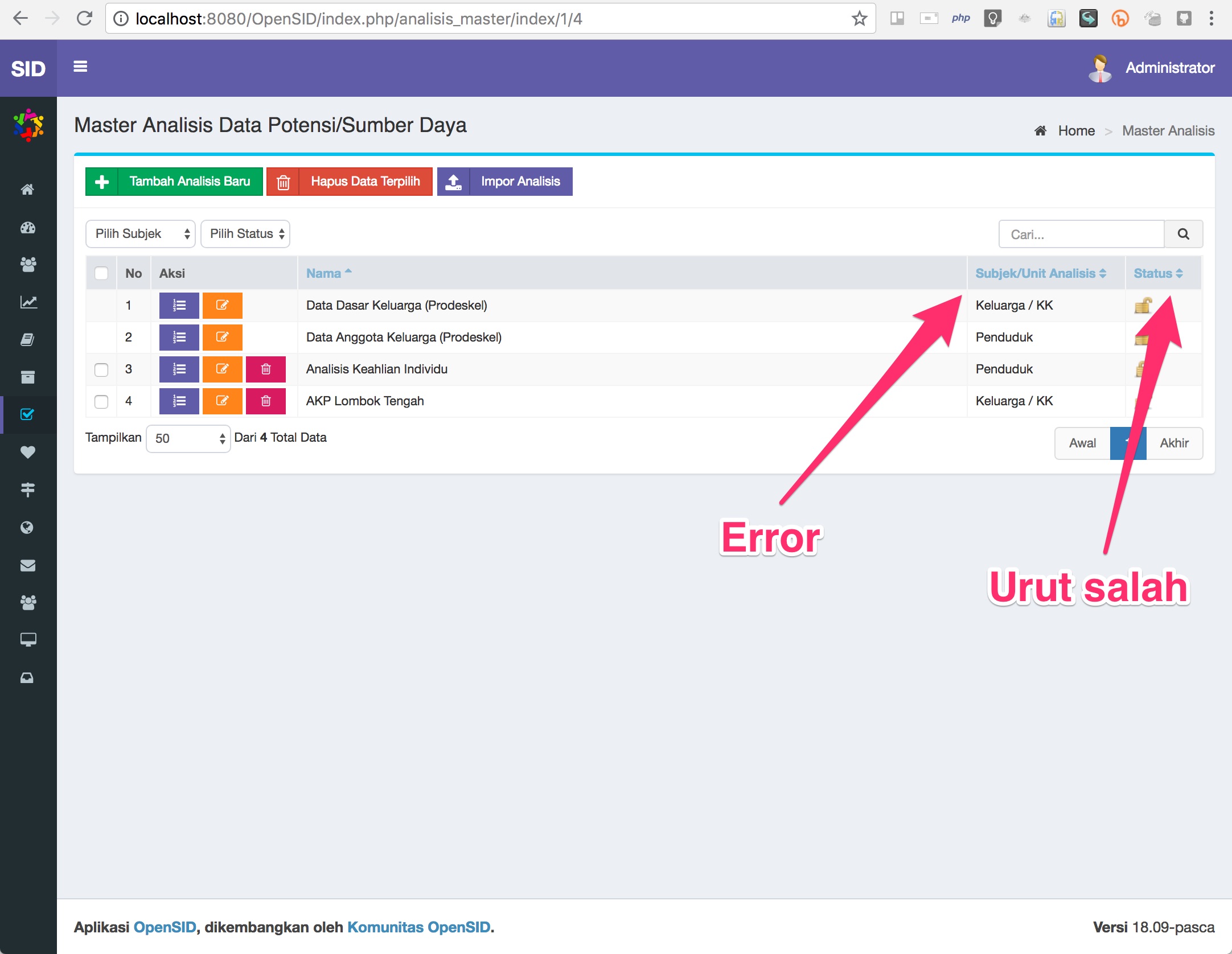Open the Tampilkan 50 rows dropdown
The image size is (1232, 954).
[188, 439]
